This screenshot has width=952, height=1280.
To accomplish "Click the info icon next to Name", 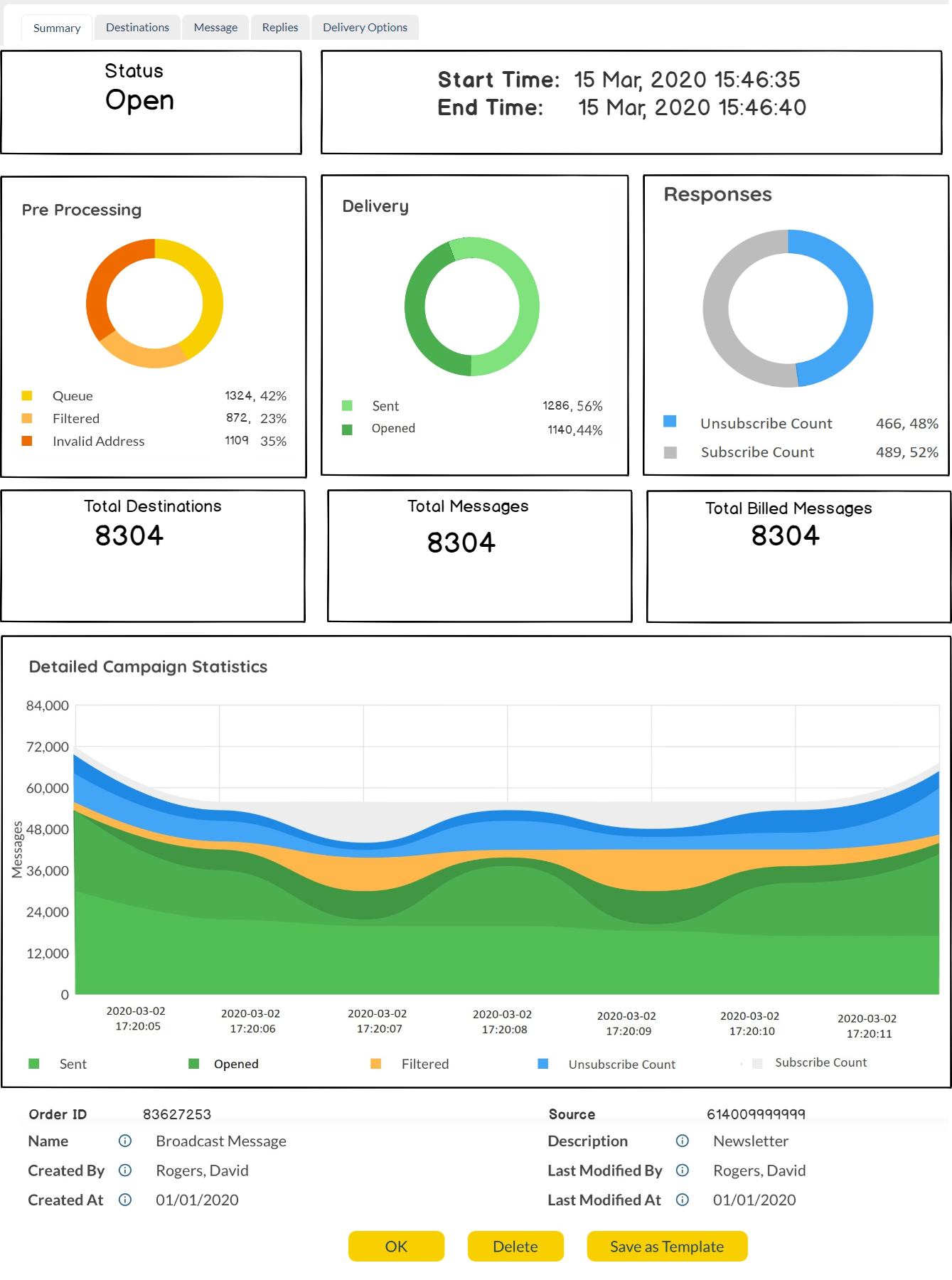I will tap(125, 1141).
